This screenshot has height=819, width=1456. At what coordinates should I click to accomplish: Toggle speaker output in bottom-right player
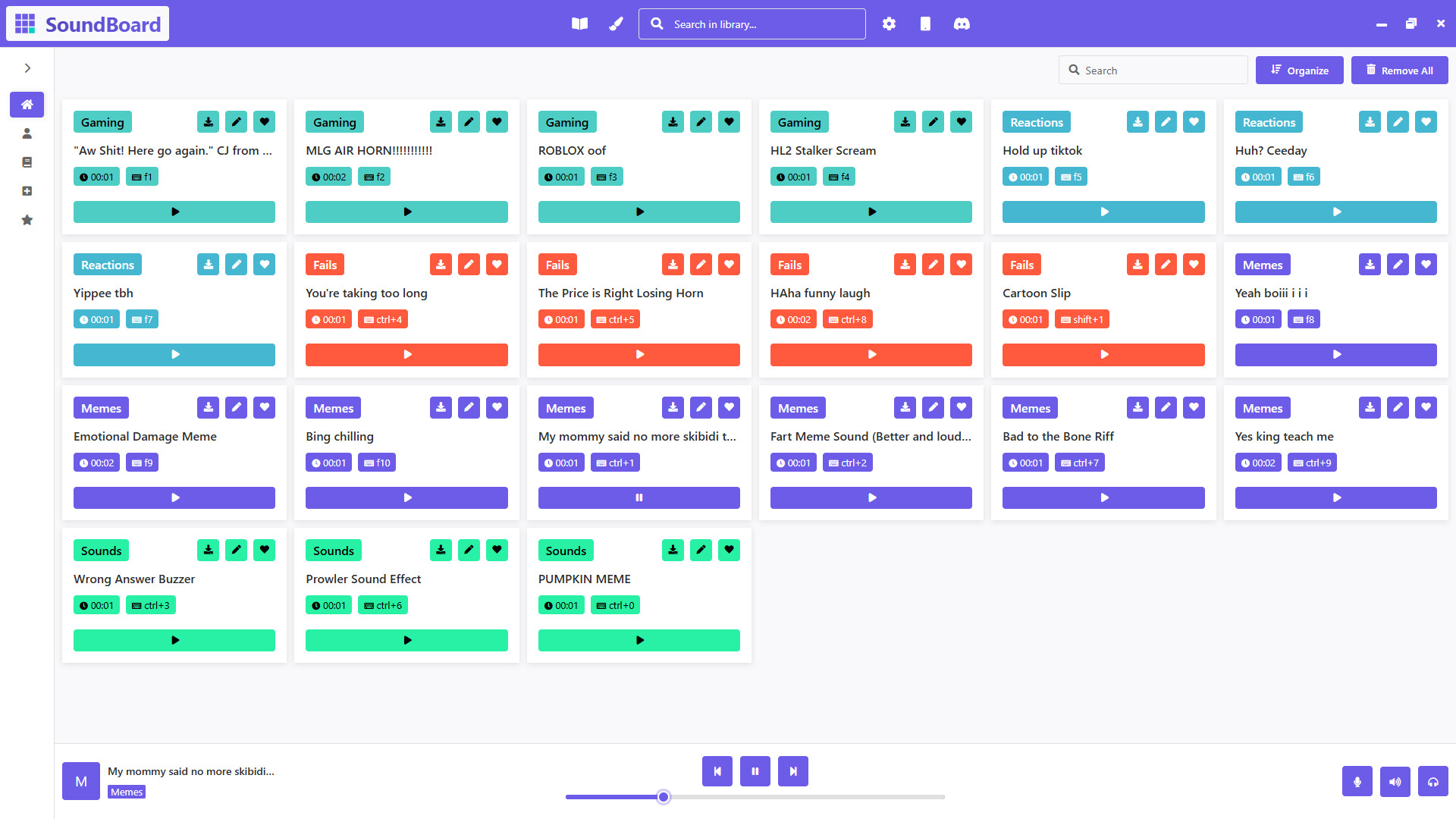click(x=1395, y=781)
